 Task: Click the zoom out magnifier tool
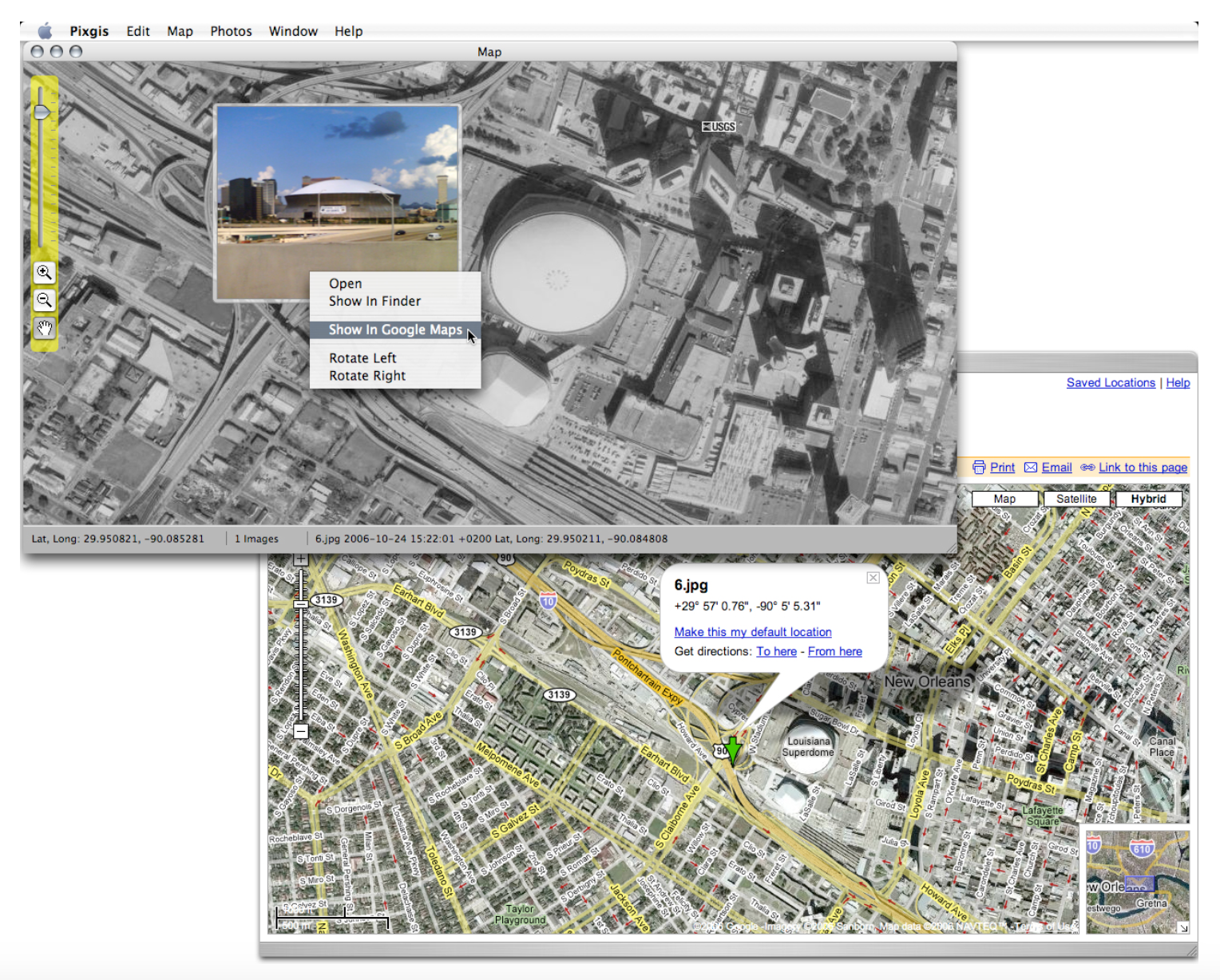click(x=44, y=301)
